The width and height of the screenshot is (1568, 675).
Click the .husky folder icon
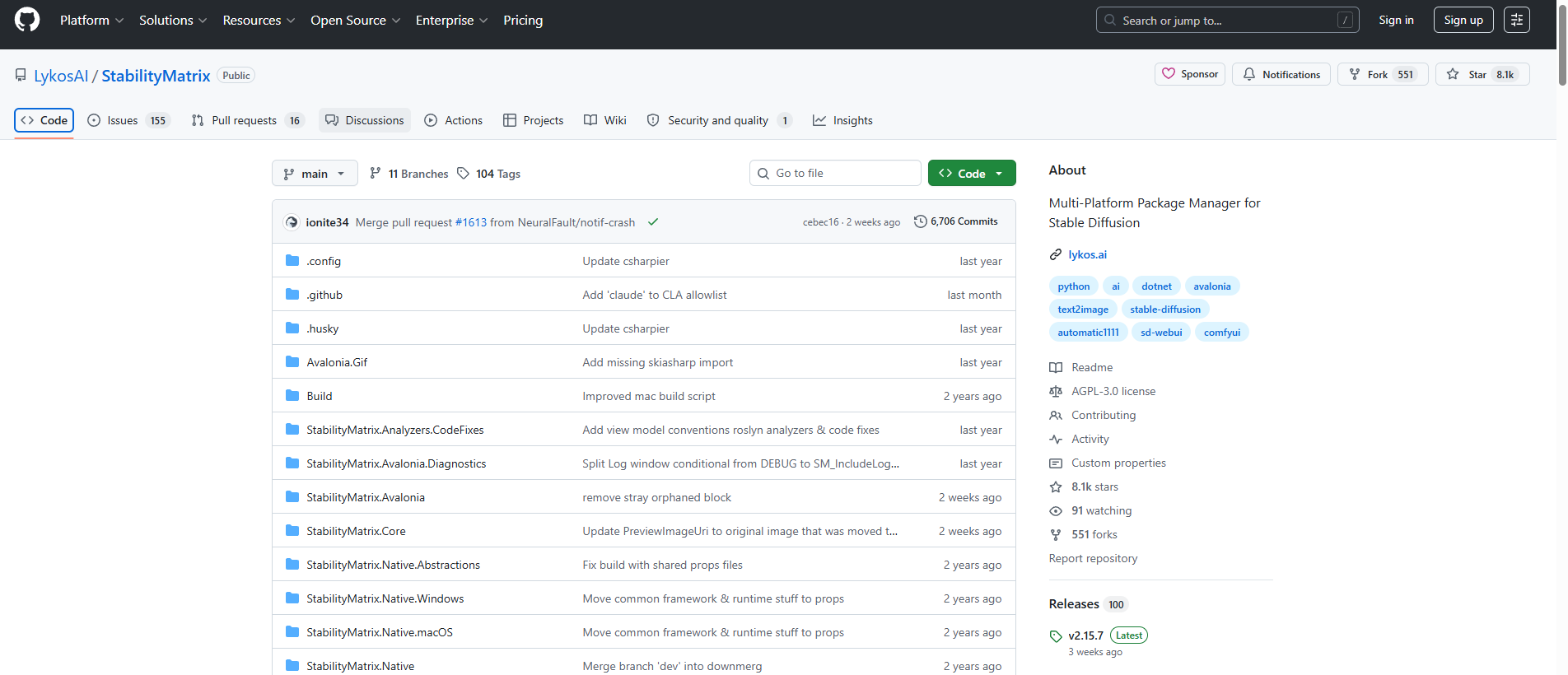[x=292, y=328]
